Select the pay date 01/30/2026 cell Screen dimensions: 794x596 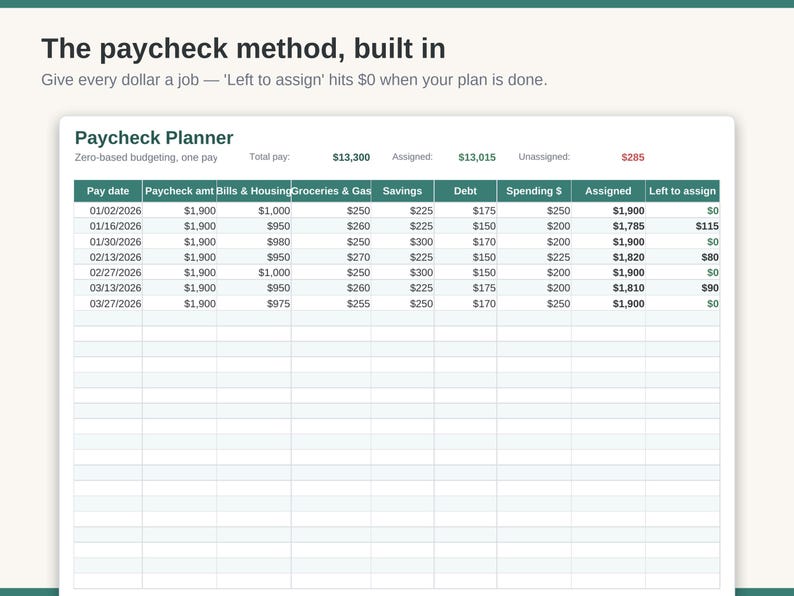click(x=108, y=242)
